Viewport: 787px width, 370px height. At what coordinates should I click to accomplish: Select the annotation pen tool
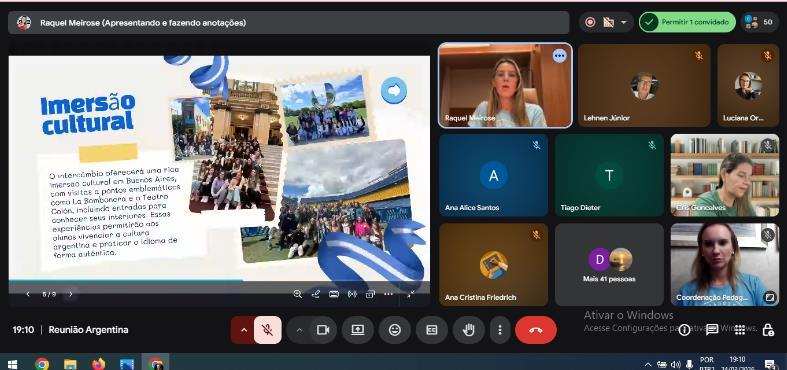tap(316, 294)
